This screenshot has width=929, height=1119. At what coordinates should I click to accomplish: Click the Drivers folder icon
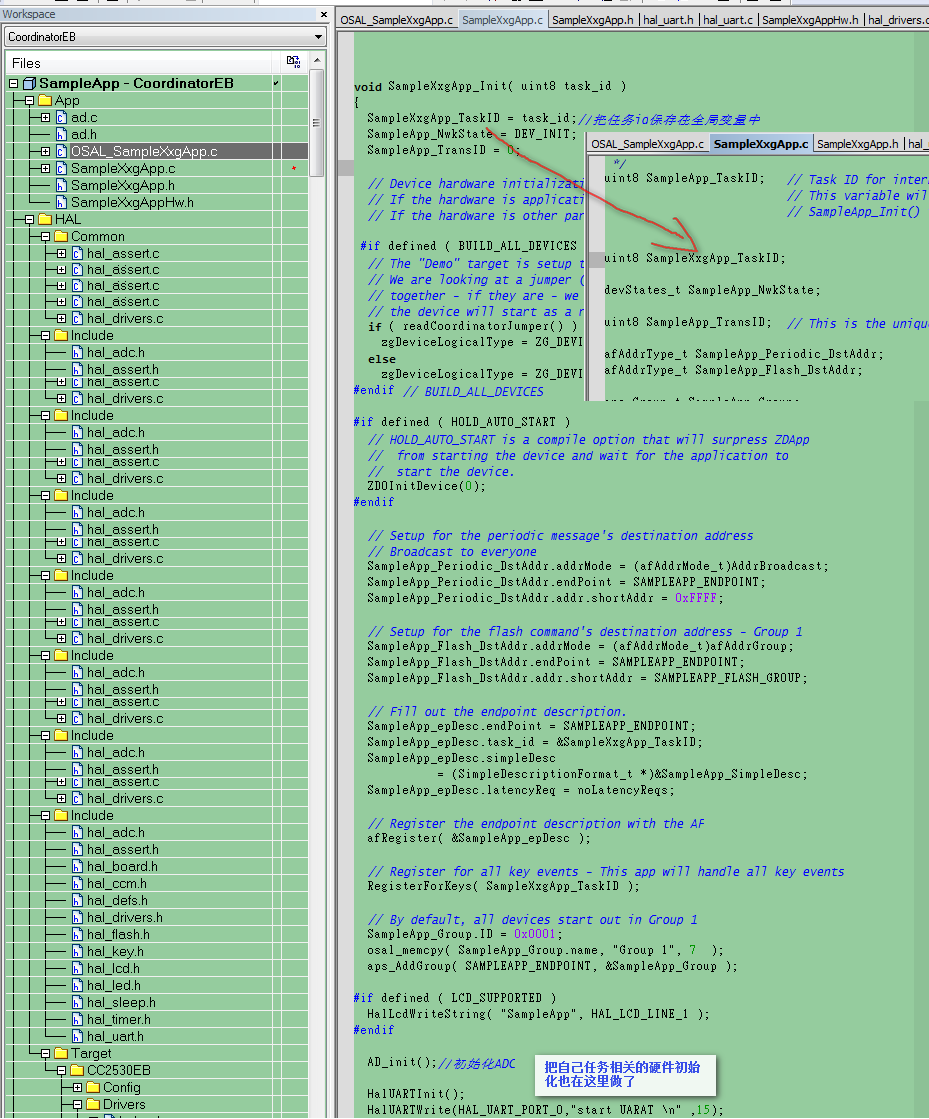click(93, 1105)
